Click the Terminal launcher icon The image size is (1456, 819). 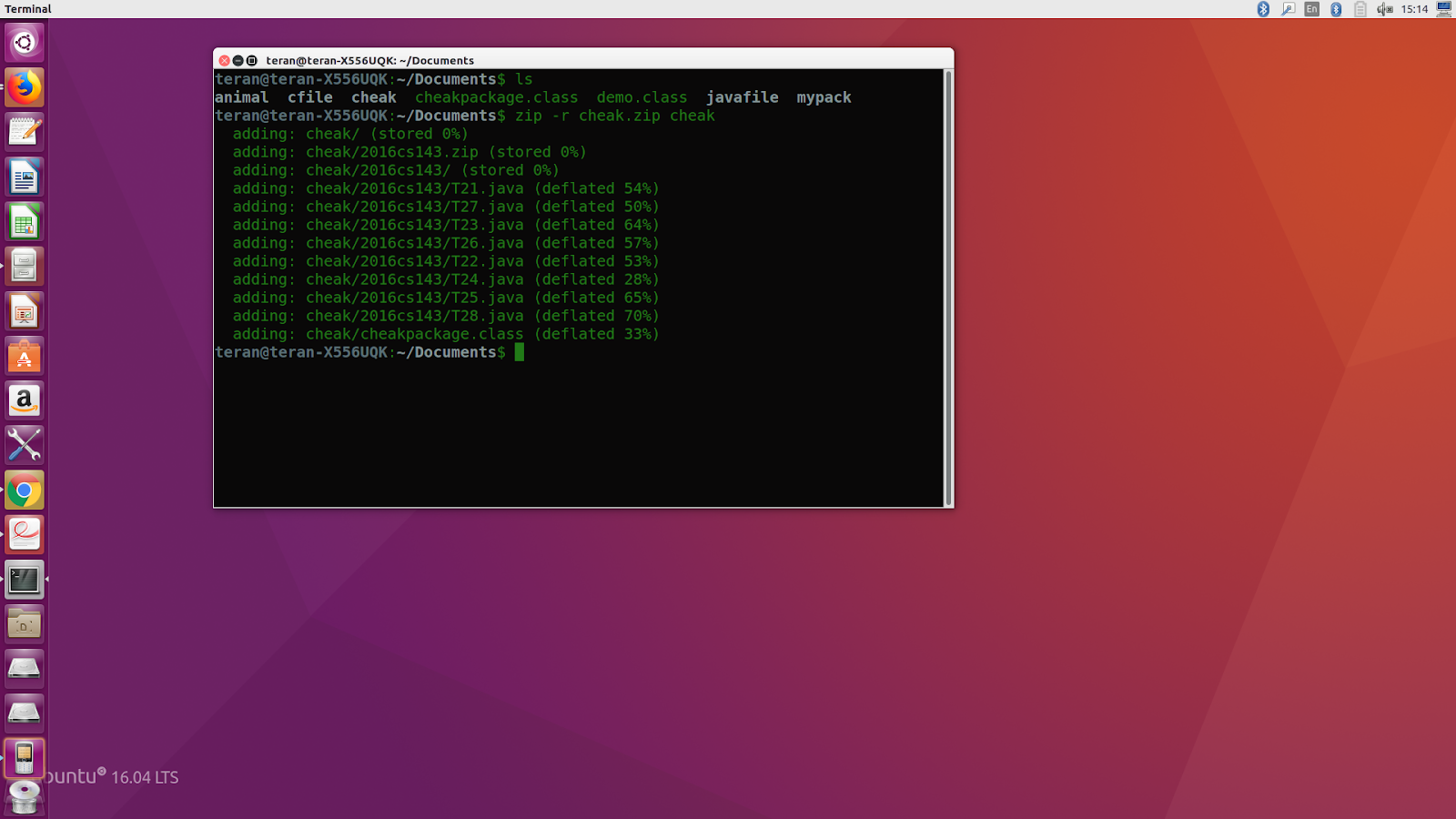coord(25,579)
